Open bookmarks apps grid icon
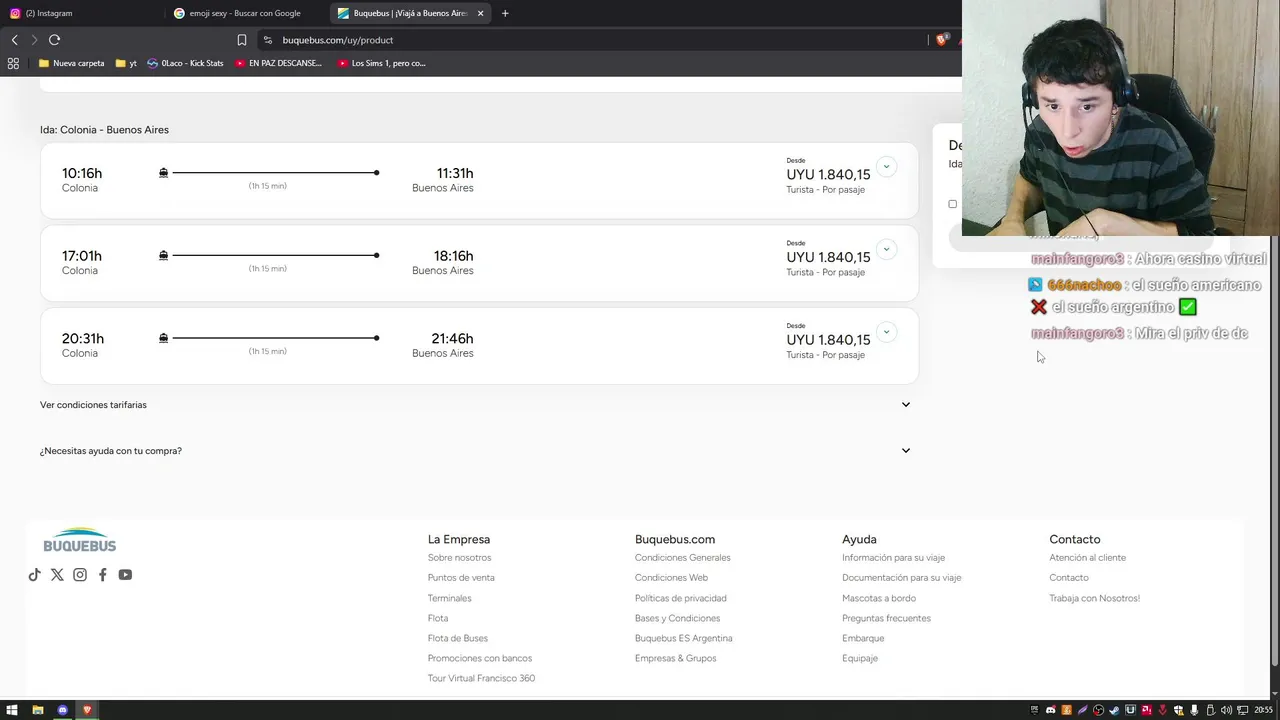This screenshot has width=1280, height=720. coord(13,63)
